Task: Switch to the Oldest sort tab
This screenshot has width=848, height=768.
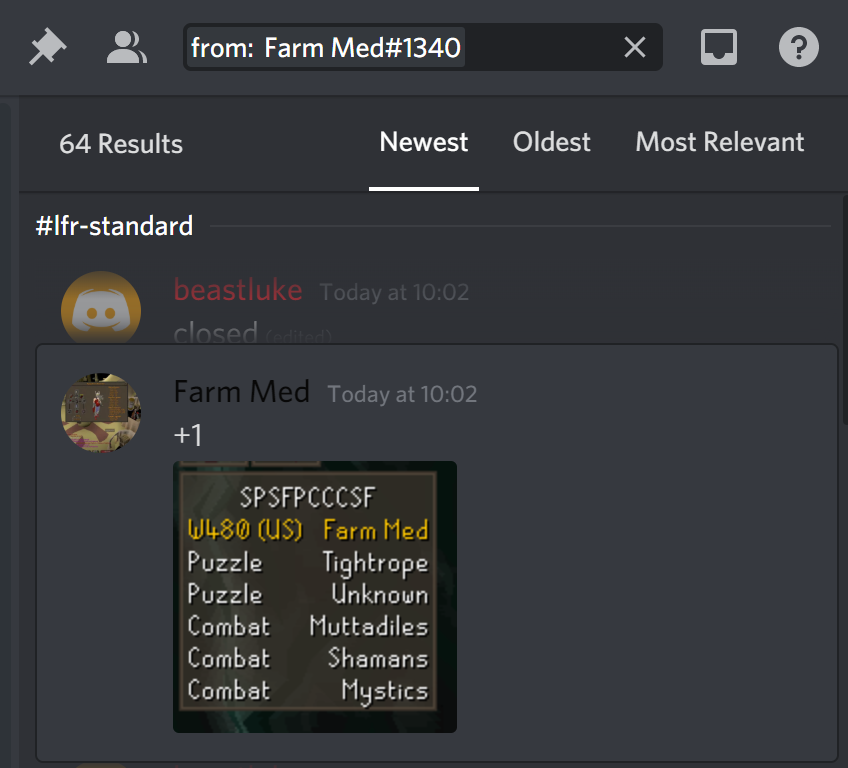Action: (551, 142)
